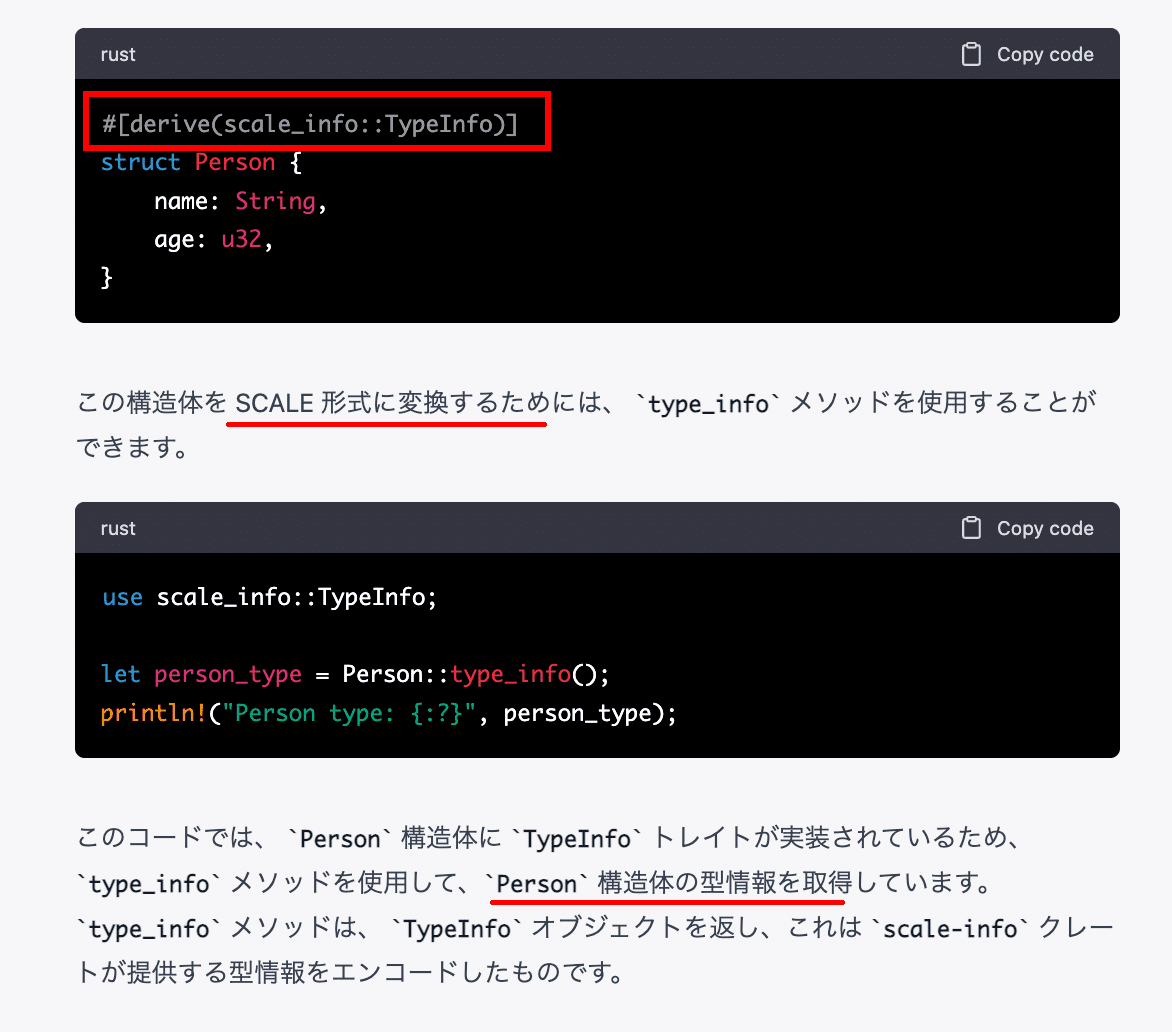Image resolution: width=1172 pixels, height=1032 pixels.
Task: Click clipboard icon in second rust block
Action: pyautogui.click(x=971, y=528)
